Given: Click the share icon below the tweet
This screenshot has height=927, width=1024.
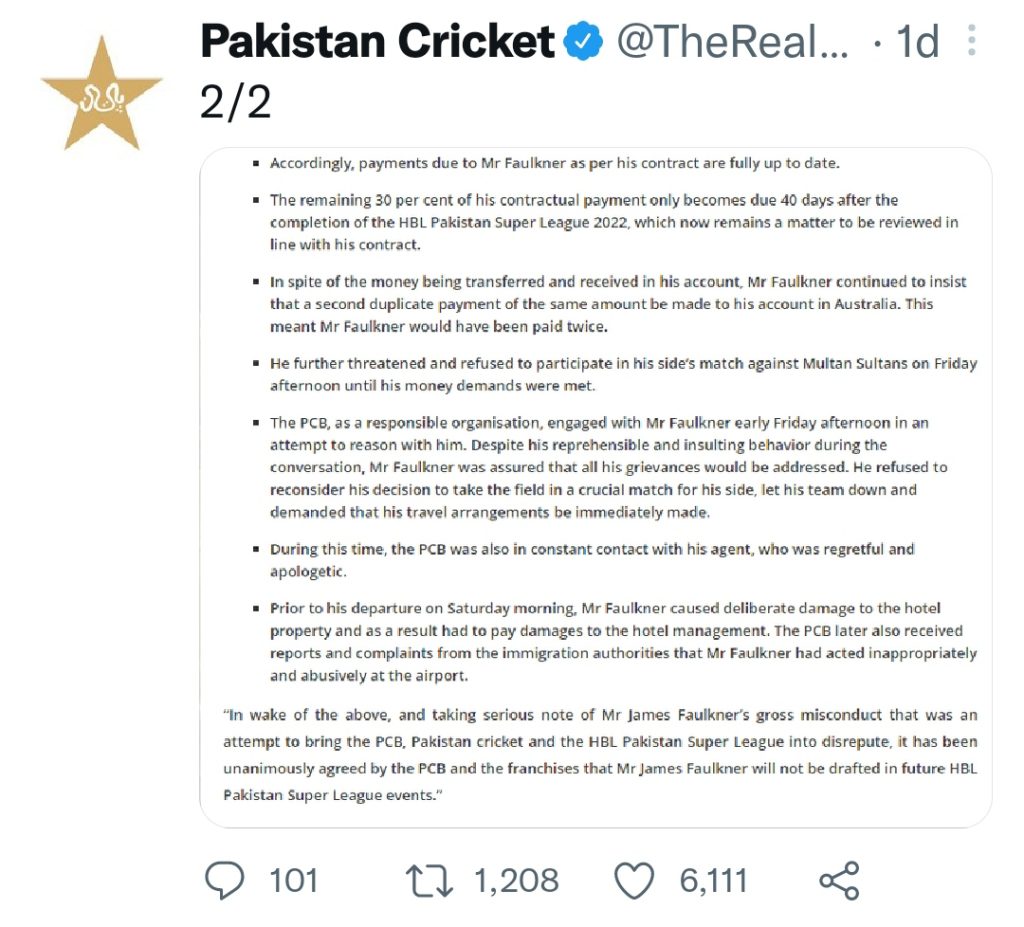Looking at the screenshot, I should [x=839, y=880].
